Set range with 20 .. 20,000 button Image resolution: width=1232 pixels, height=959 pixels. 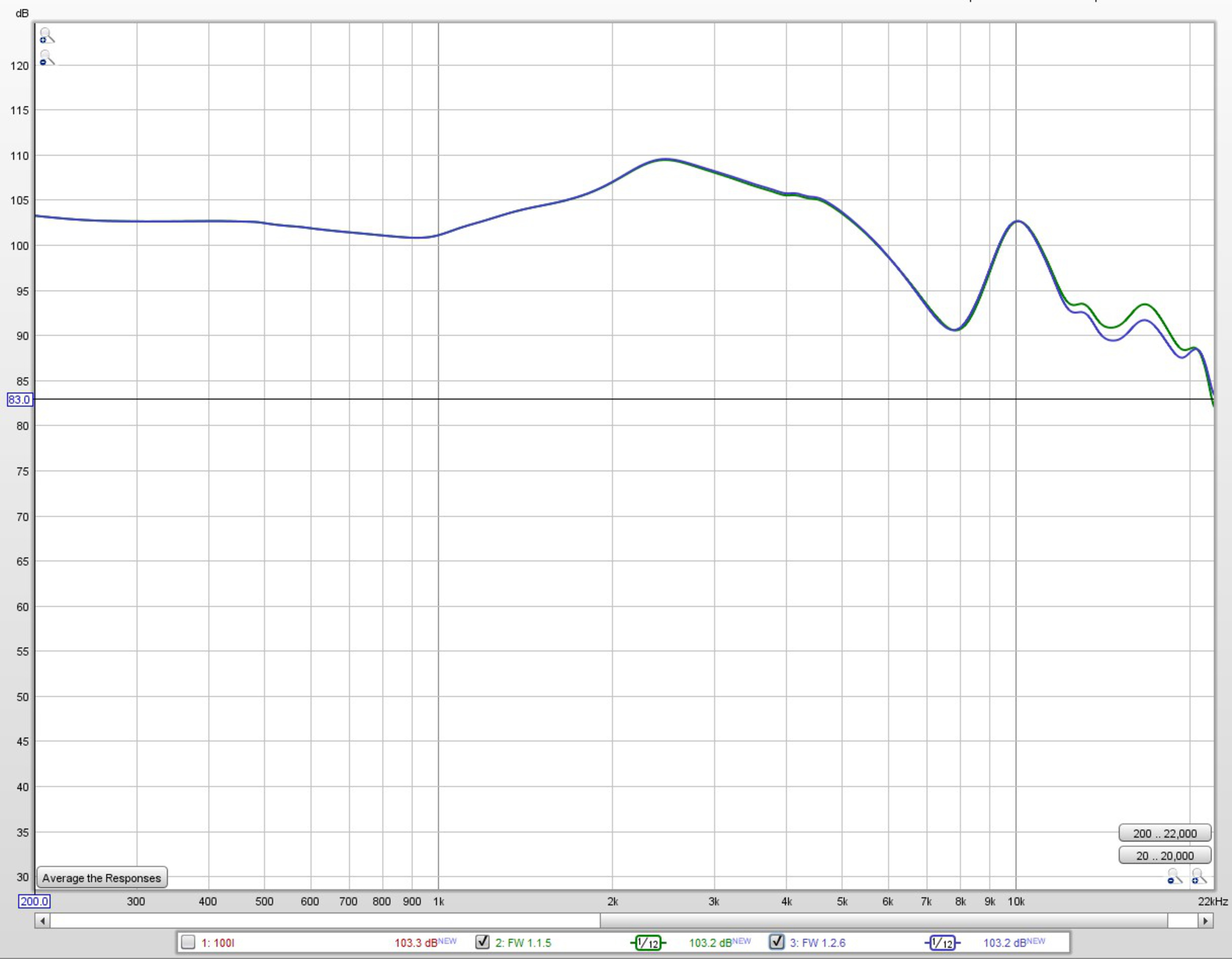coord(1164,856)
